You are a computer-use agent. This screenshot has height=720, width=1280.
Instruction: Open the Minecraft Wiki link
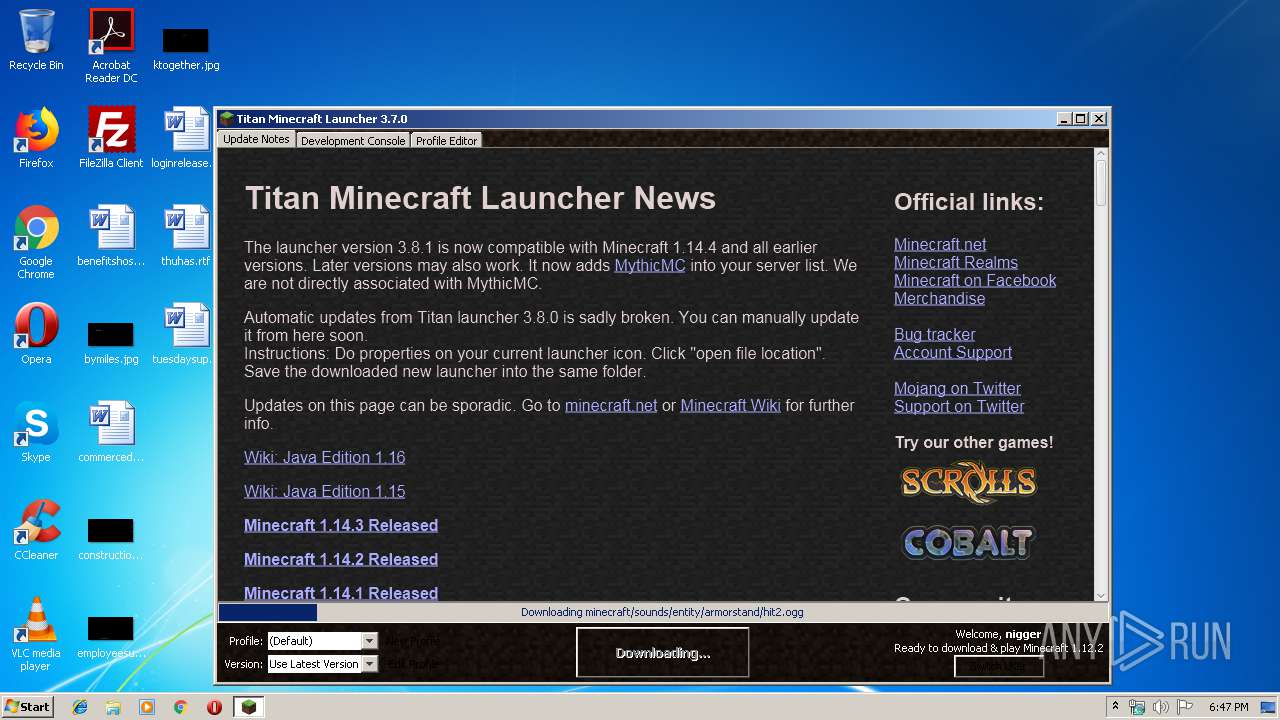pyautogui.click(x=730, y=405)
